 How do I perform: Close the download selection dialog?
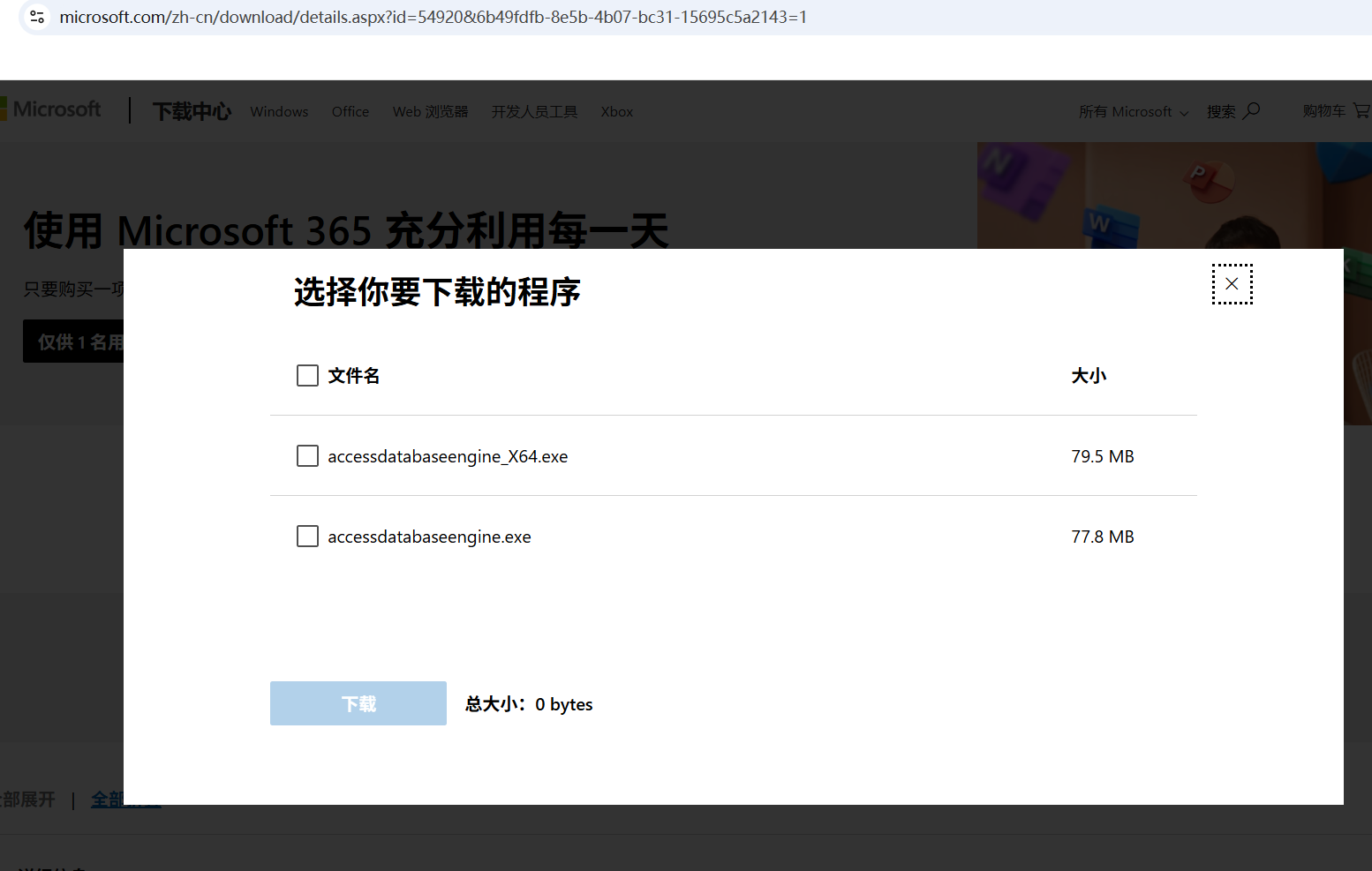pos(1232,284)
